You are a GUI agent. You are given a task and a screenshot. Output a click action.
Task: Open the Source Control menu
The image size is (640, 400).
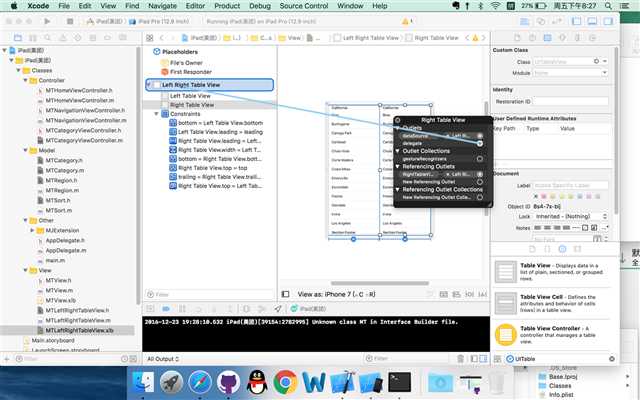[x=304, y=6]
